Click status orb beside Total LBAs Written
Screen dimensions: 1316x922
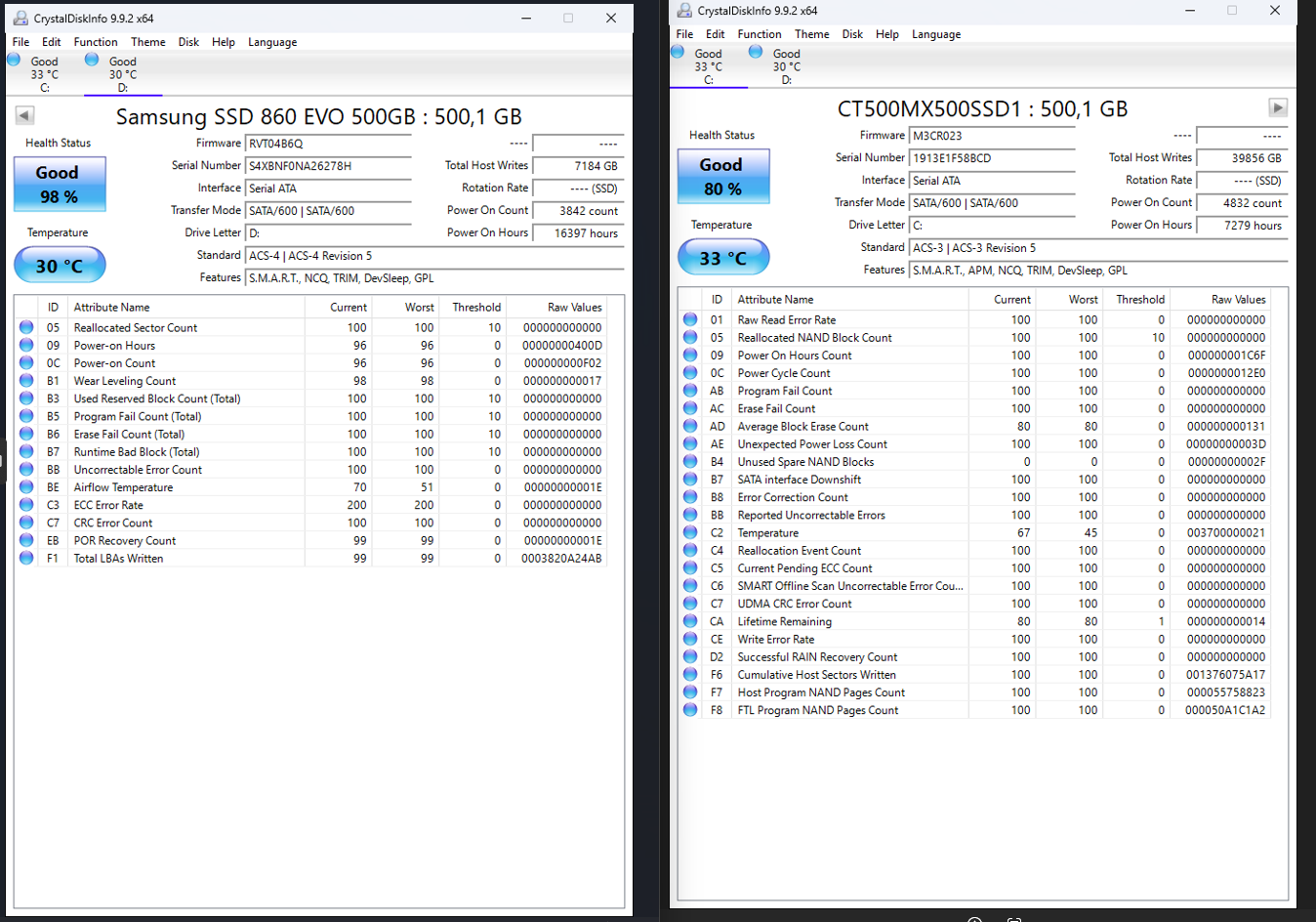[x=26, y=559]
